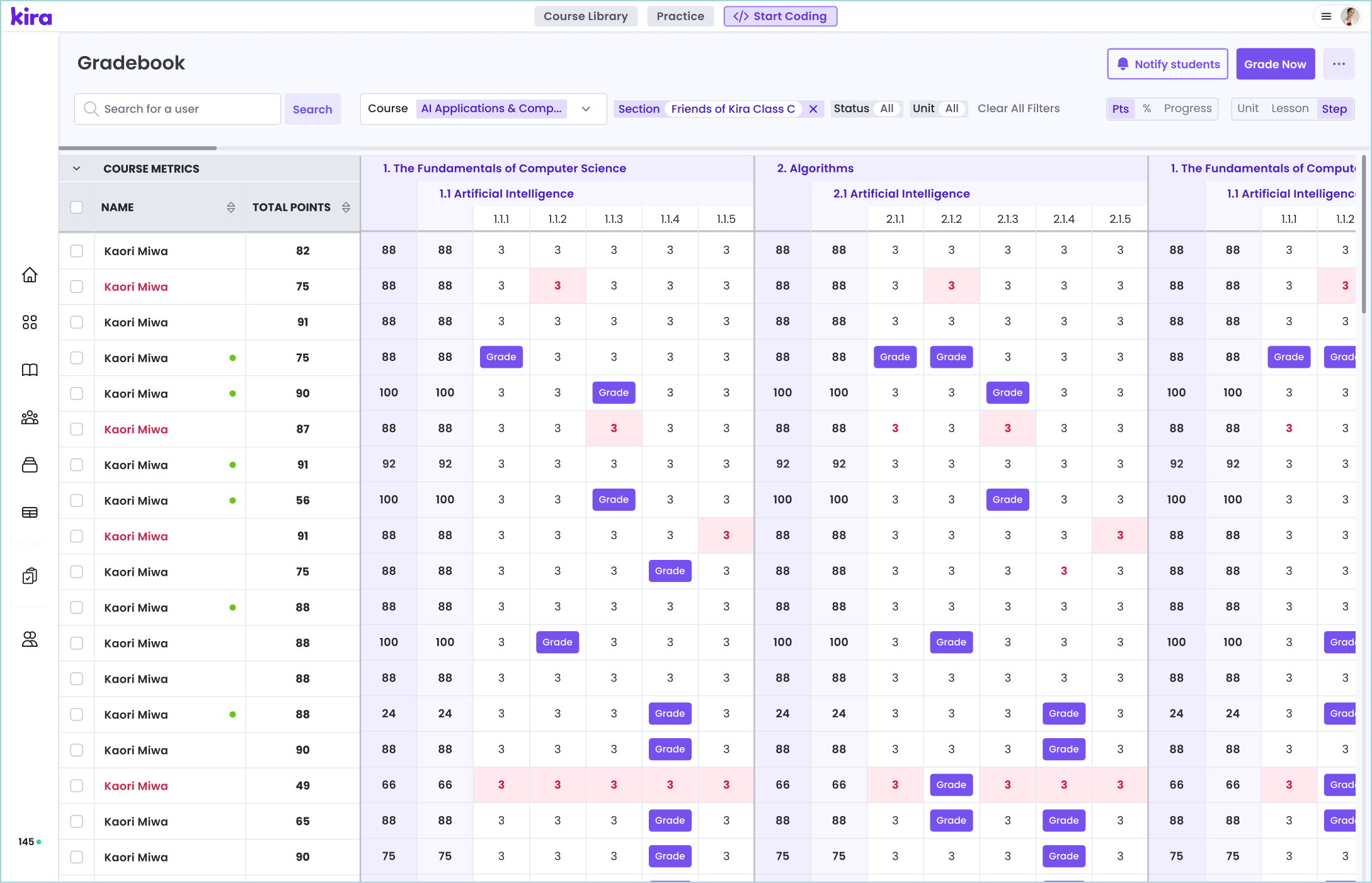This screenshot has height=883, width=1372.
Task: Click the Grade Now button
Action: (1275, 64)
